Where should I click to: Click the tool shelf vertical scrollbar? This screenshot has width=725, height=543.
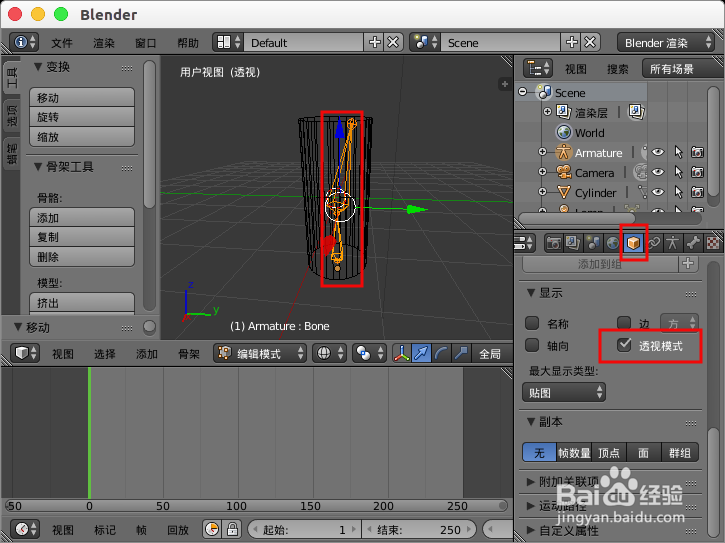(149, 134)
